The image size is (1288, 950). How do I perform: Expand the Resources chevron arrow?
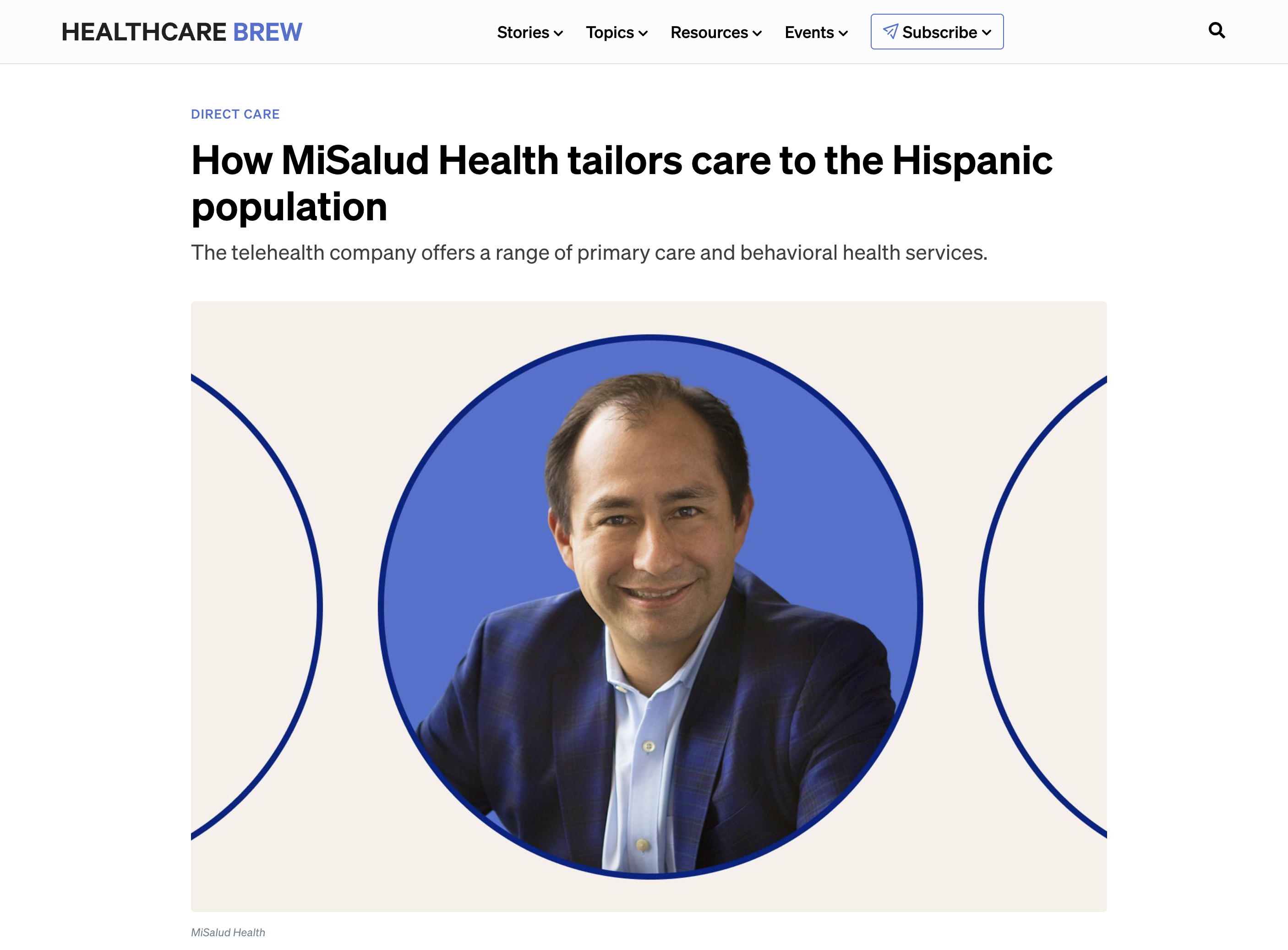(757, 33)
